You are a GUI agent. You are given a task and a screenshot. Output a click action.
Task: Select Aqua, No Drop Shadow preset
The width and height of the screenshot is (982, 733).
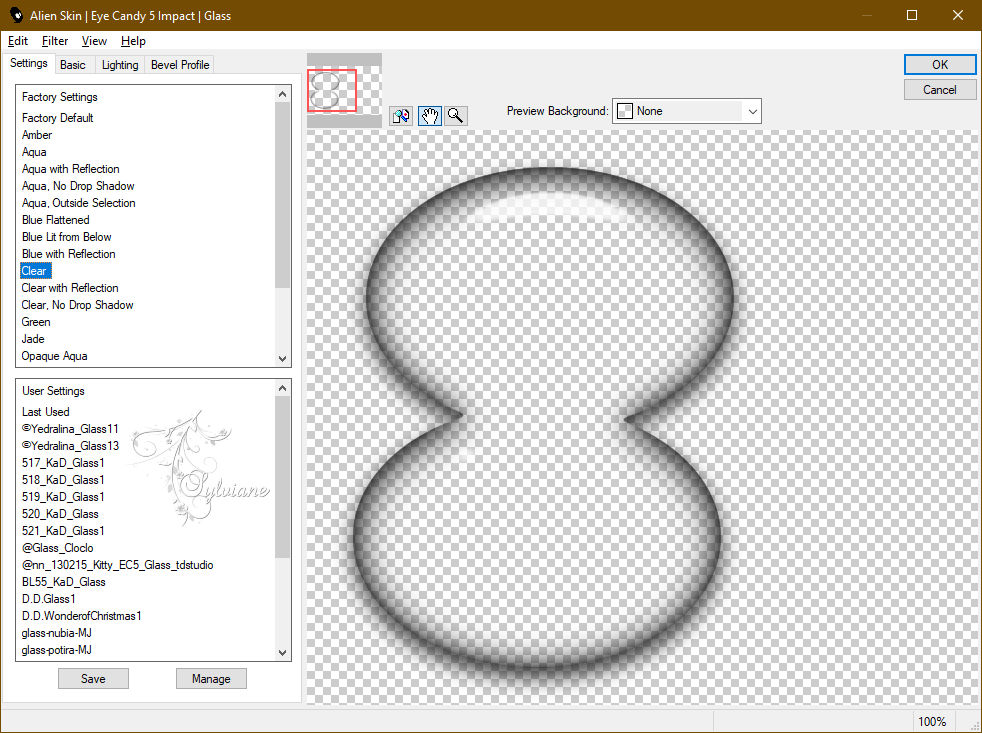78,185
